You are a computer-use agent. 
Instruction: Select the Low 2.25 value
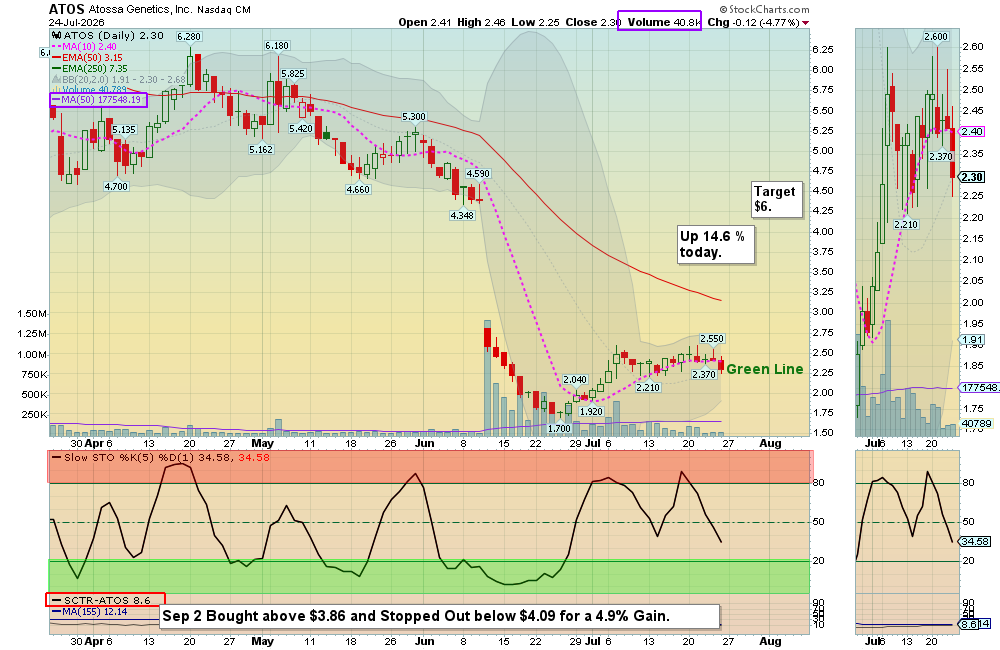coord(535,22)
